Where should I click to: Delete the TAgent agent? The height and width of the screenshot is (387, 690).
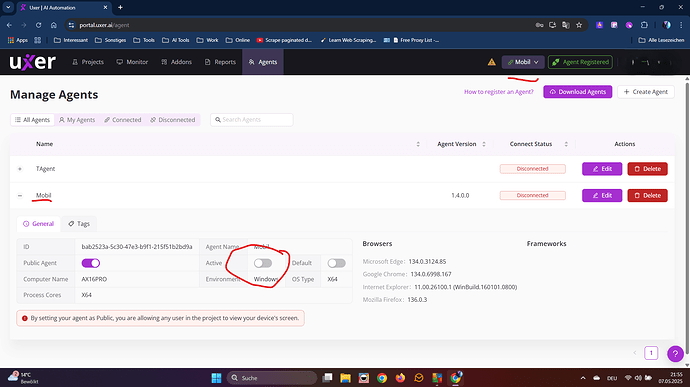click(647, 169)
